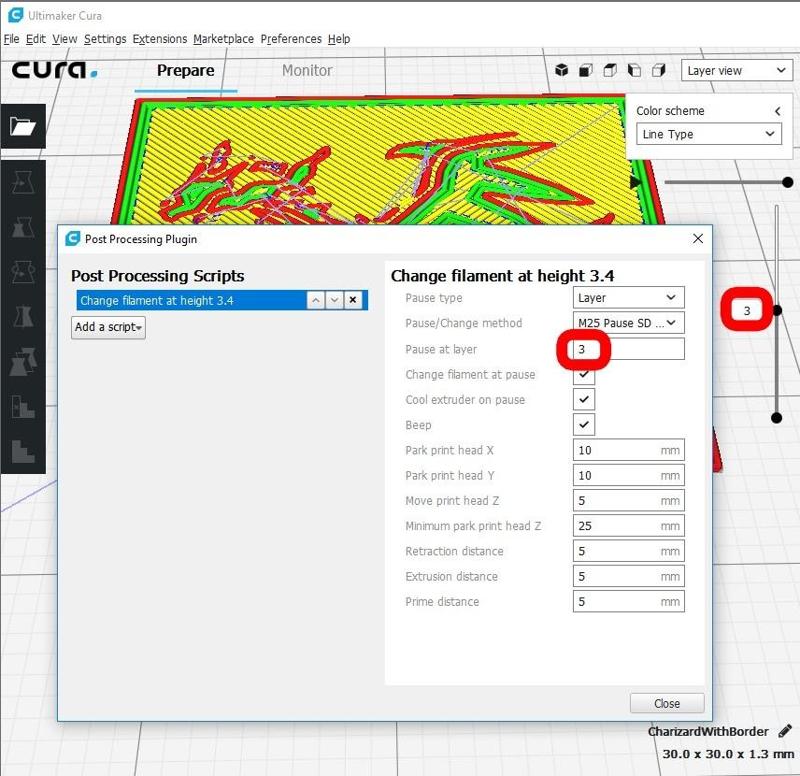
Task: Select the Support Blocker tool
Action: 23,407
